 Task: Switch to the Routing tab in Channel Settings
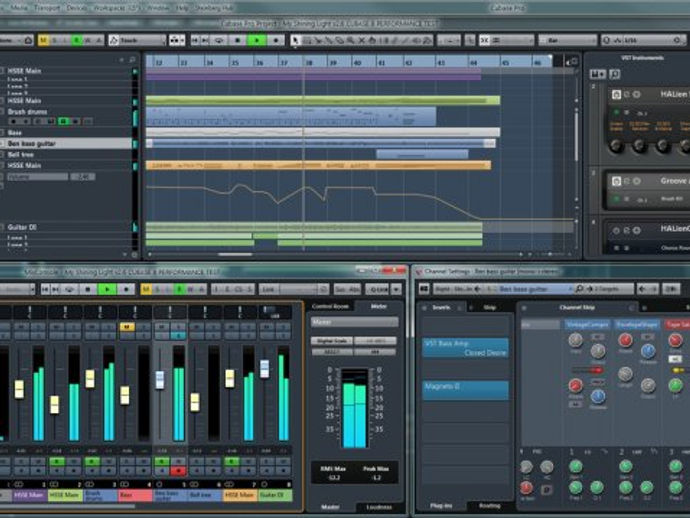tap(489, 506)
